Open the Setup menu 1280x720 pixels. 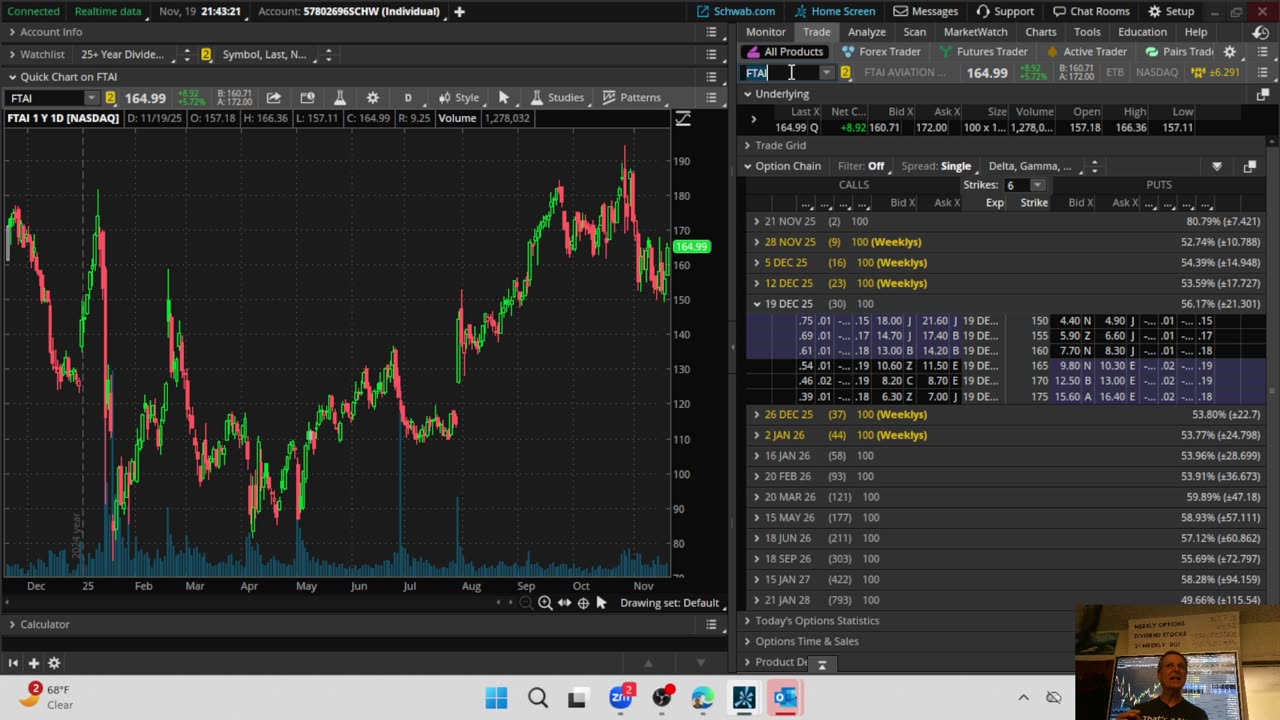pyautogui.click(x=1171, y=11)
